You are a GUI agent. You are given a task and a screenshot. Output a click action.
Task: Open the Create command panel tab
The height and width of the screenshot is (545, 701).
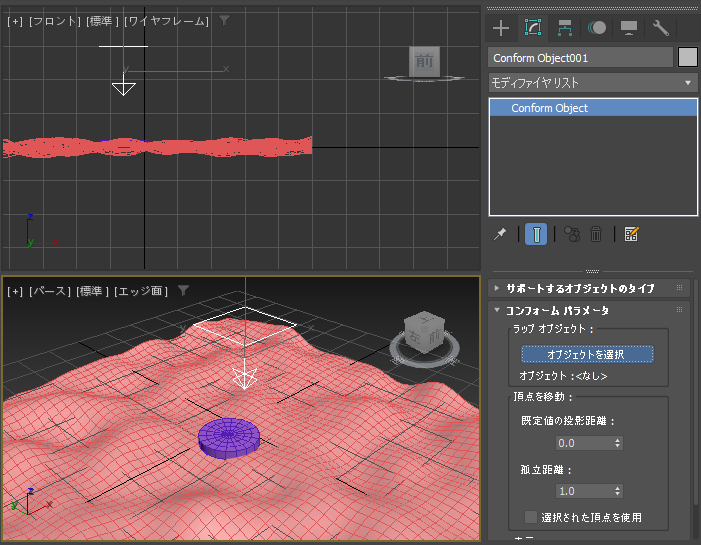pos(501,28)
